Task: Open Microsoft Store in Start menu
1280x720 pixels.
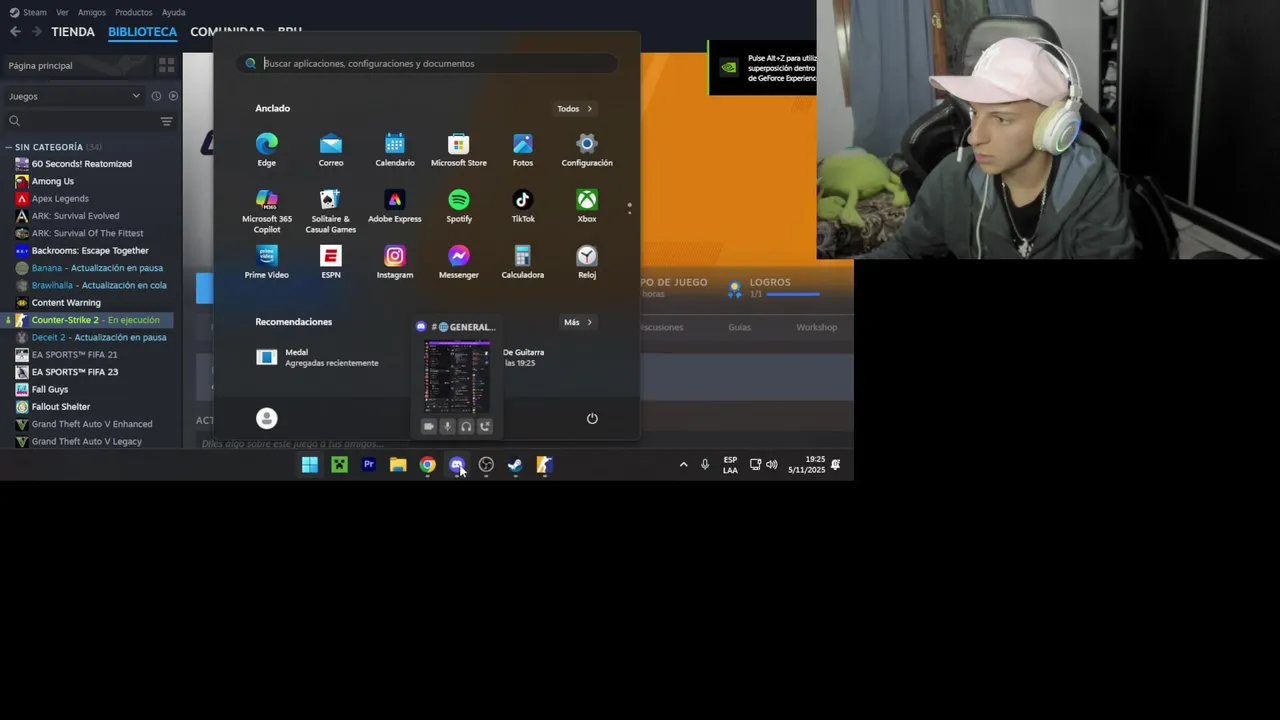Action: point(459,150)
